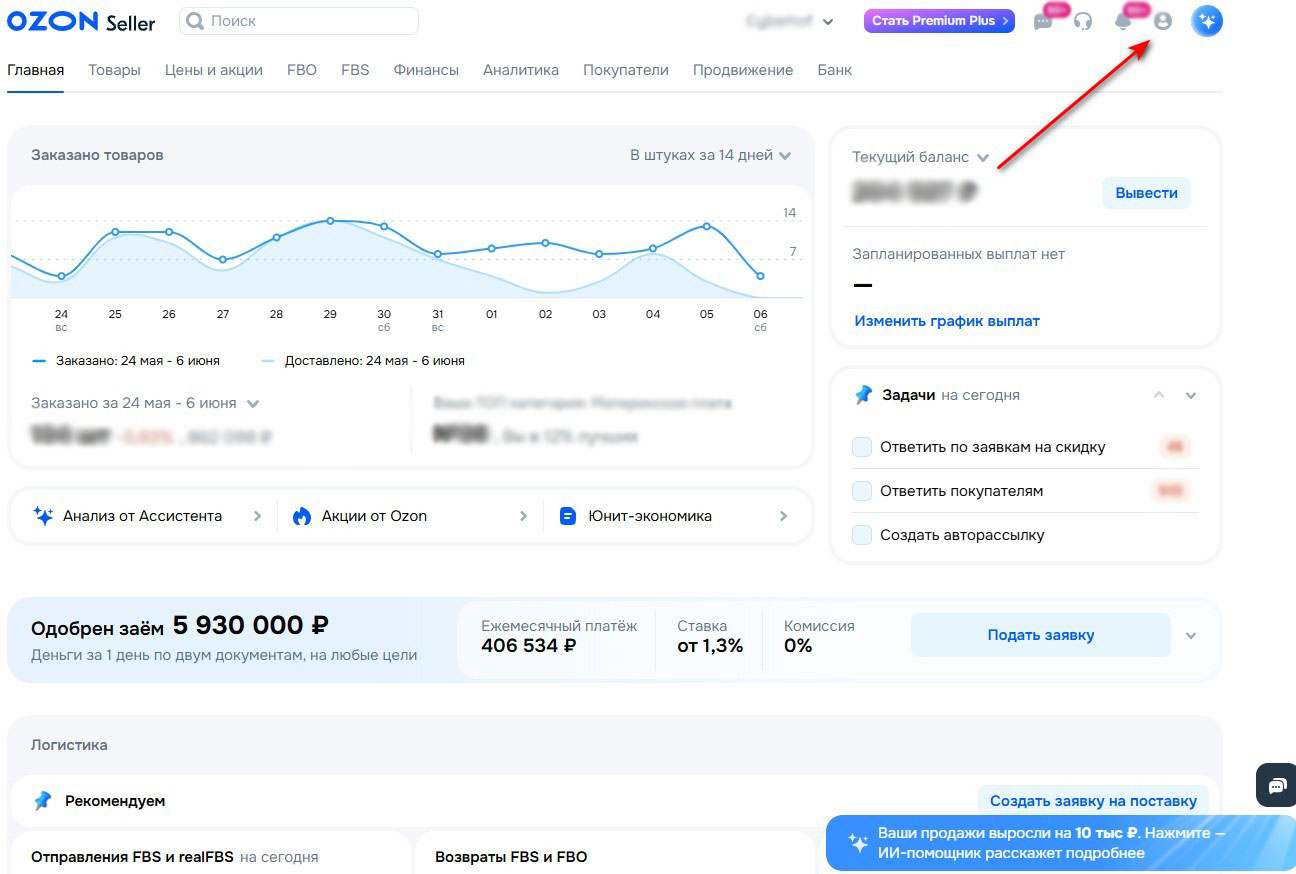Screen dimensions: 1296x874
Task: Open the user profile icon
Action: tap(1162, 21)
